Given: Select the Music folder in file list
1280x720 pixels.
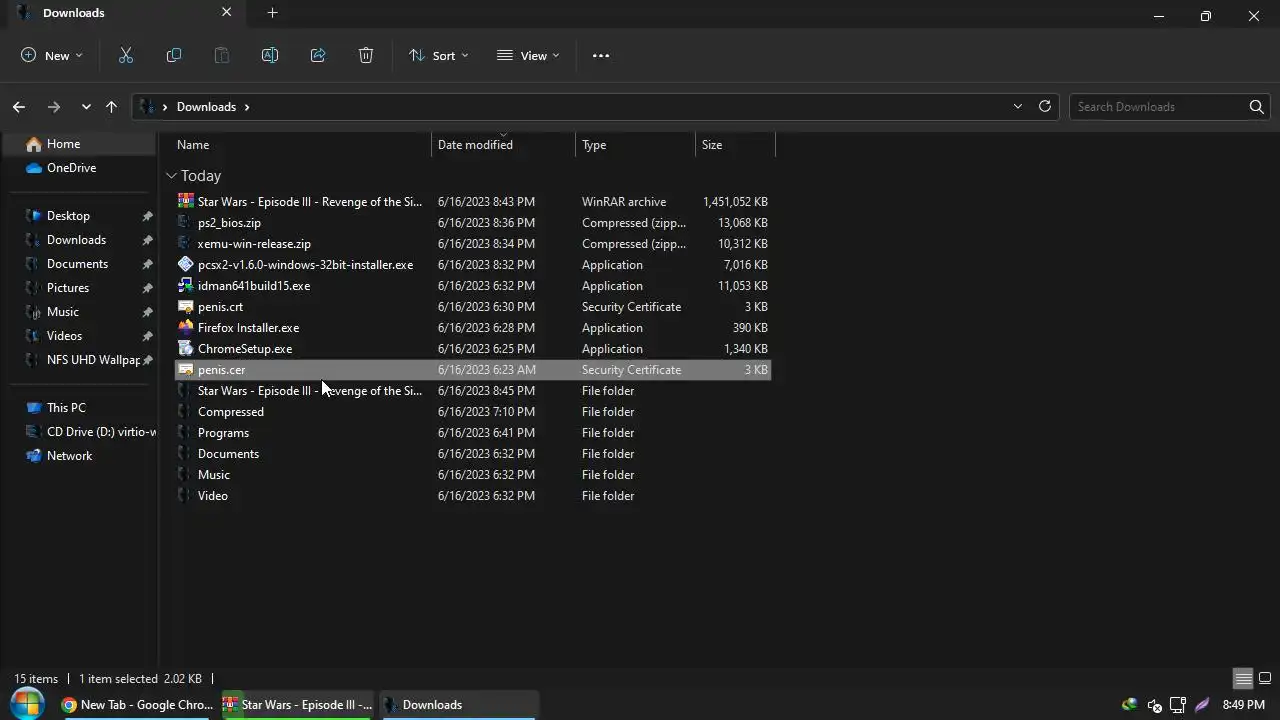Looking at the screenshot, I should [472, 475].
